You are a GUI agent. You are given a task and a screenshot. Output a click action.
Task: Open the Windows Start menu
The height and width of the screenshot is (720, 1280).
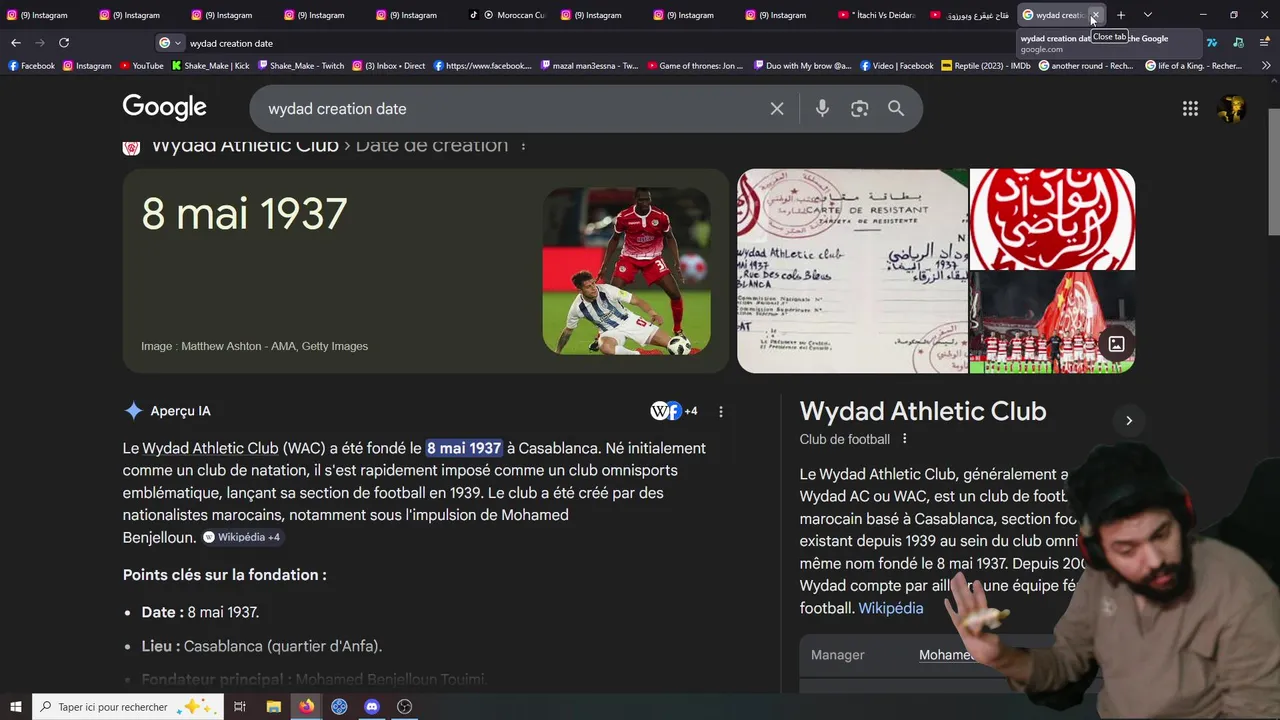[x=15, y=706]
